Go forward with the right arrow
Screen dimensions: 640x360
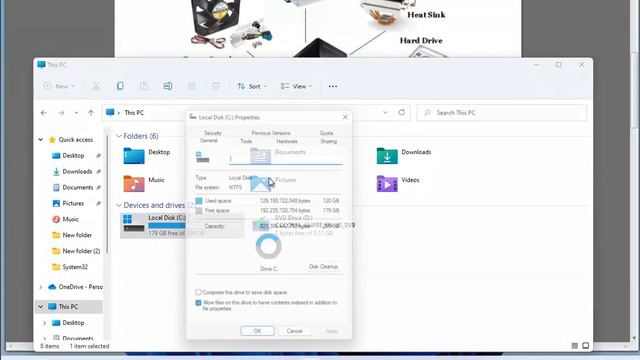tap(61, 113)
